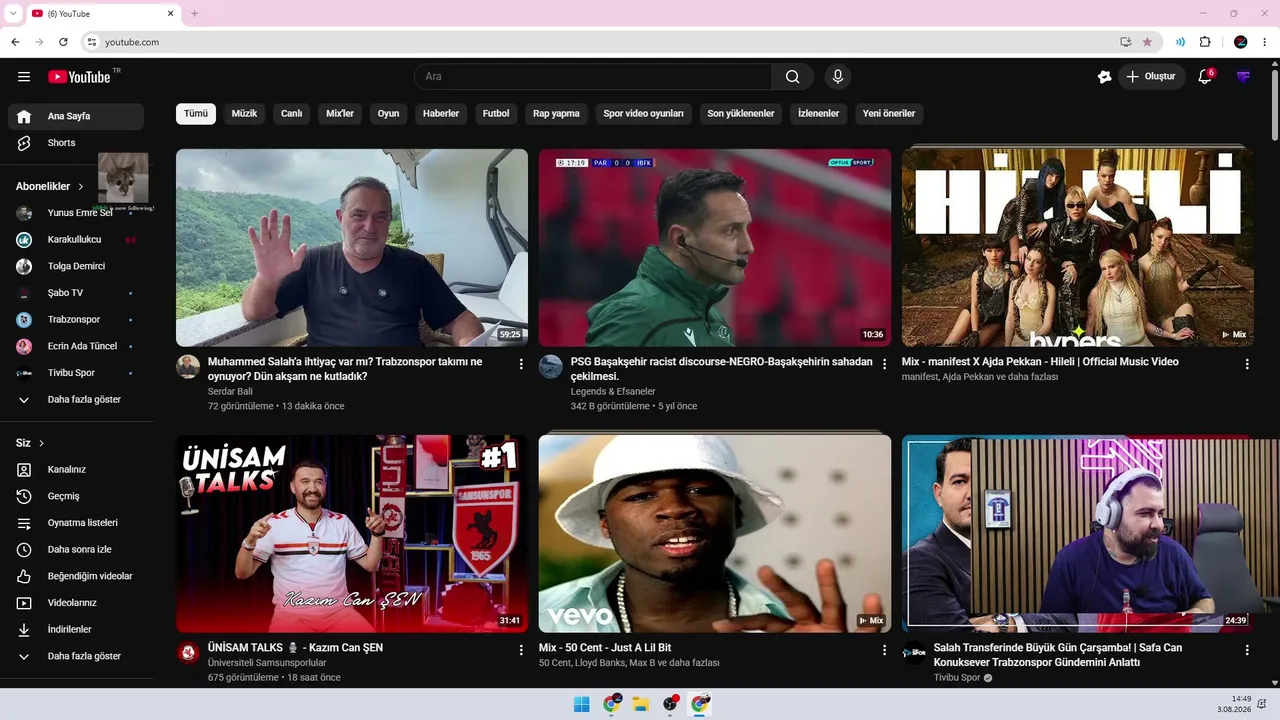The width and height of the screenshot is (1280, 720).
Task: Open the Trabzonspor subscription channel
Action: 76,320
